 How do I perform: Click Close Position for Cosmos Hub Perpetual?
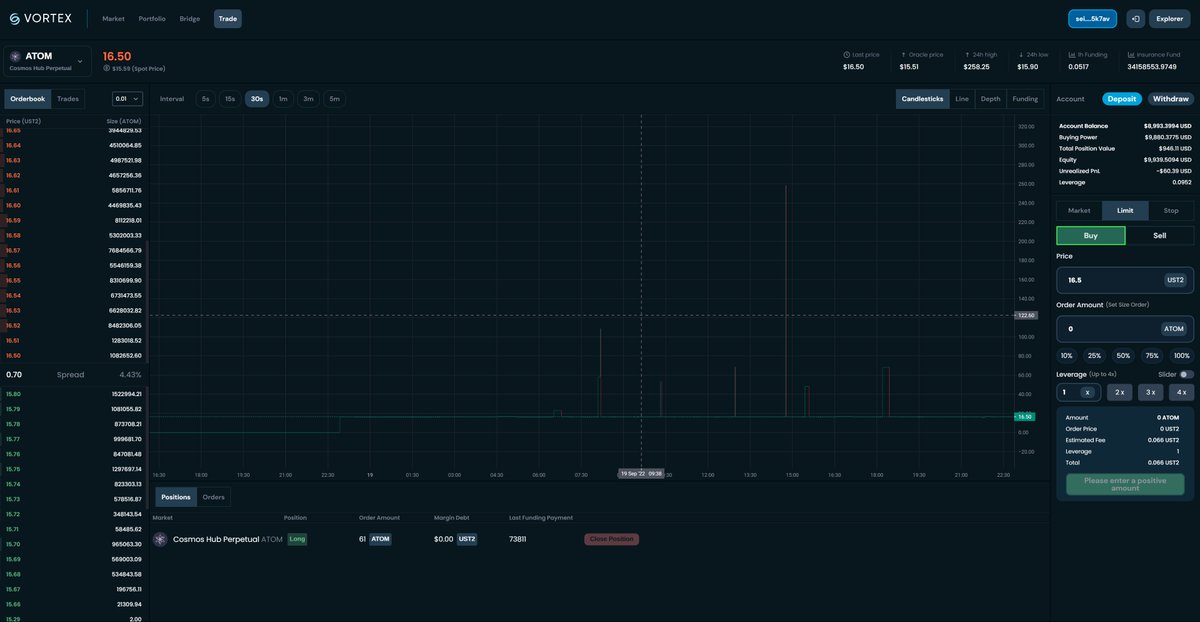[611, 539]
